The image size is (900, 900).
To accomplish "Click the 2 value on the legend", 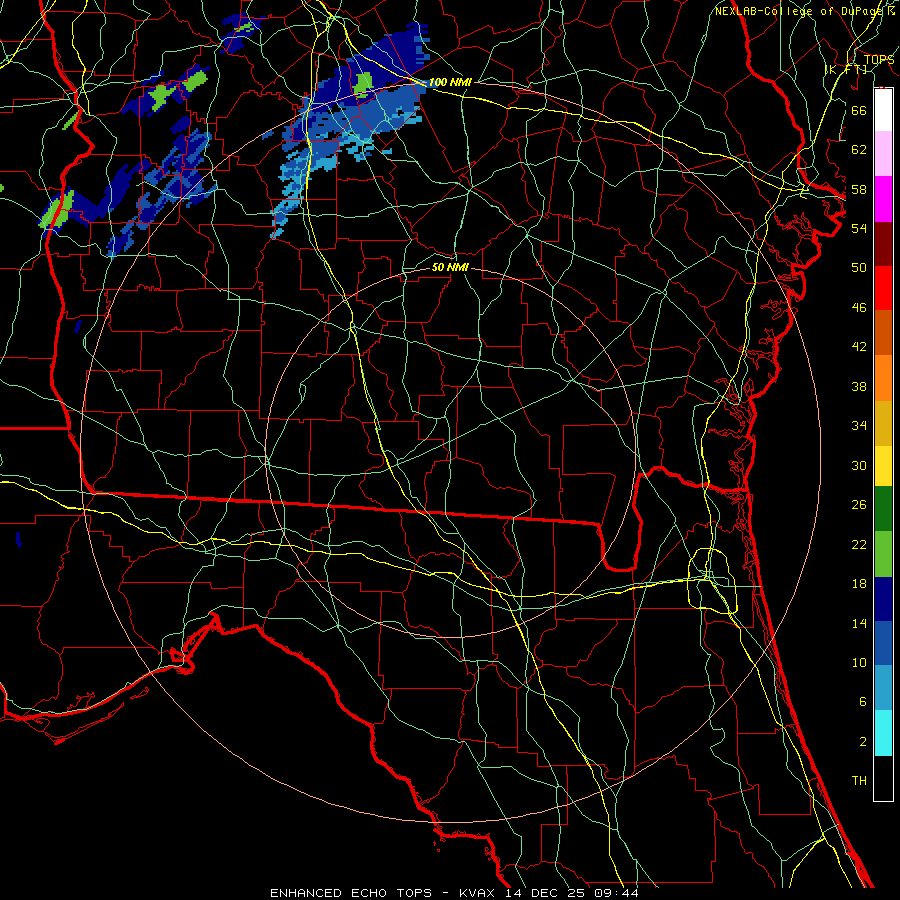I will (862, 741).
